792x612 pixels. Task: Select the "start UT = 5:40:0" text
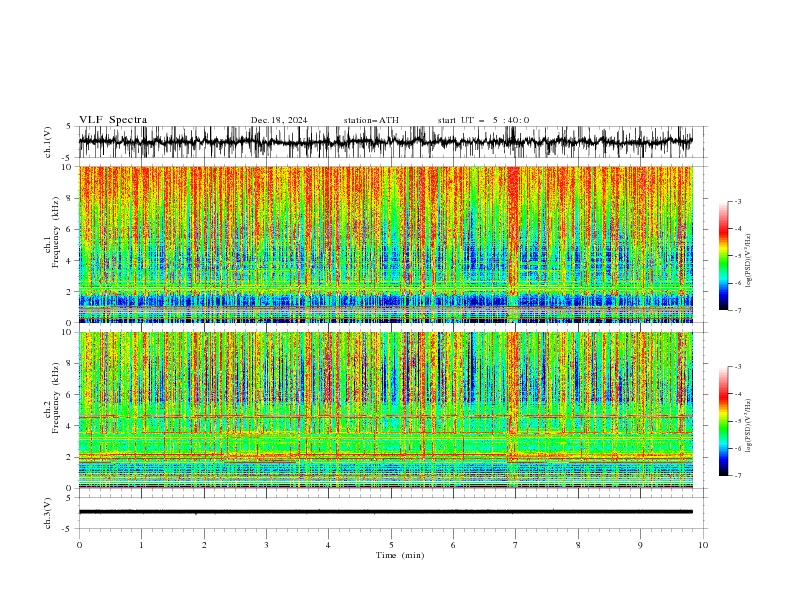pyautogui.click(x=483, y=120)
